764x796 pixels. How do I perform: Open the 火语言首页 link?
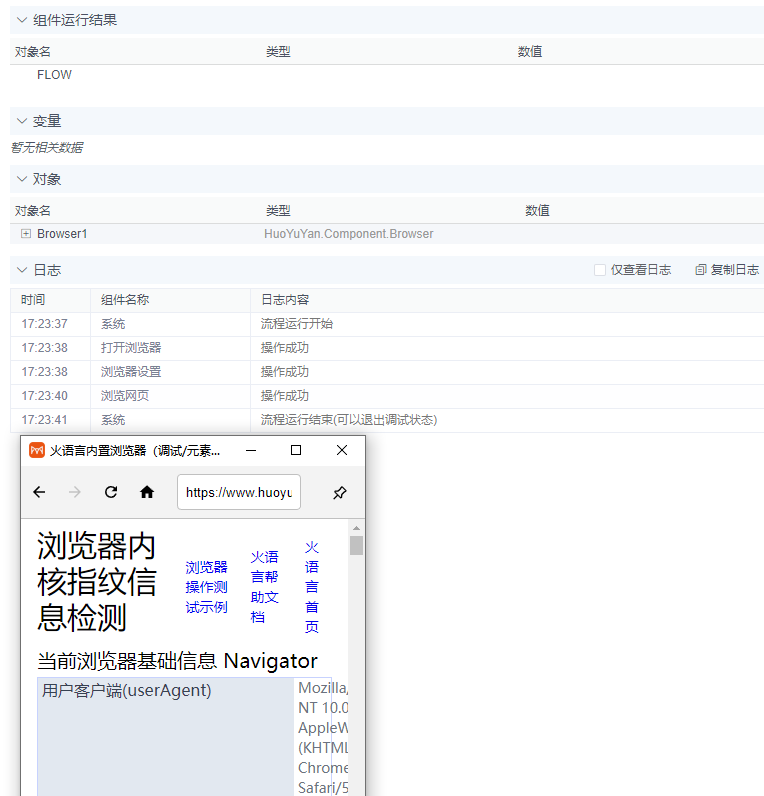pos(312,587)
